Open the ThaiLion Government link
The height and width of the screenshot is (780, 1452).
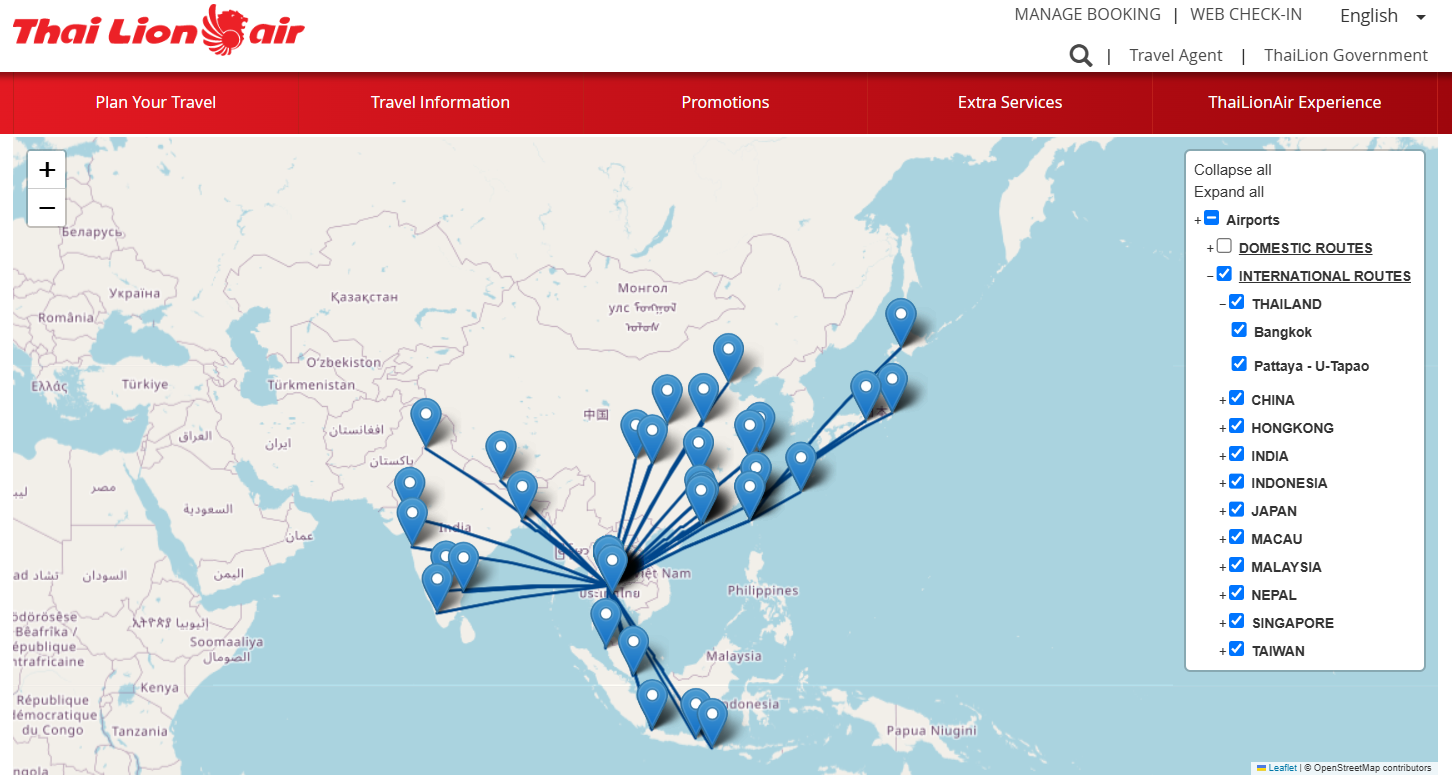click(1346, 56)
